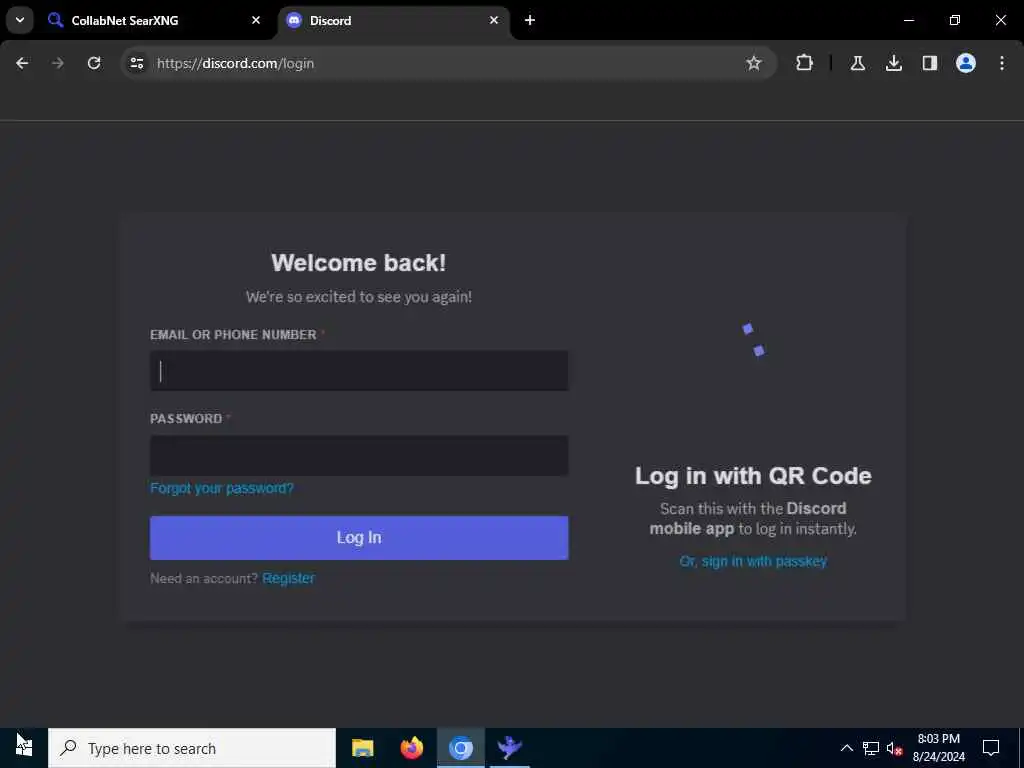1024x768 pixels.
Task: Click Or, sign in with passkey
Action: point(753,562)
